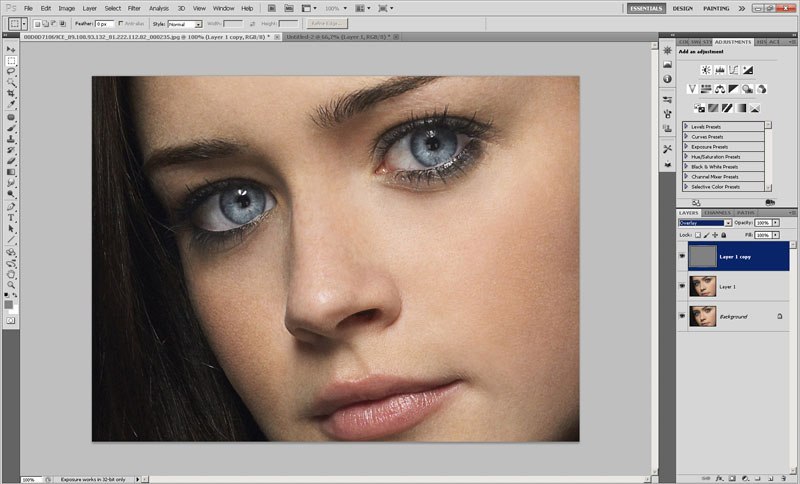Click the foreground color swatch

tap(9, 302)
